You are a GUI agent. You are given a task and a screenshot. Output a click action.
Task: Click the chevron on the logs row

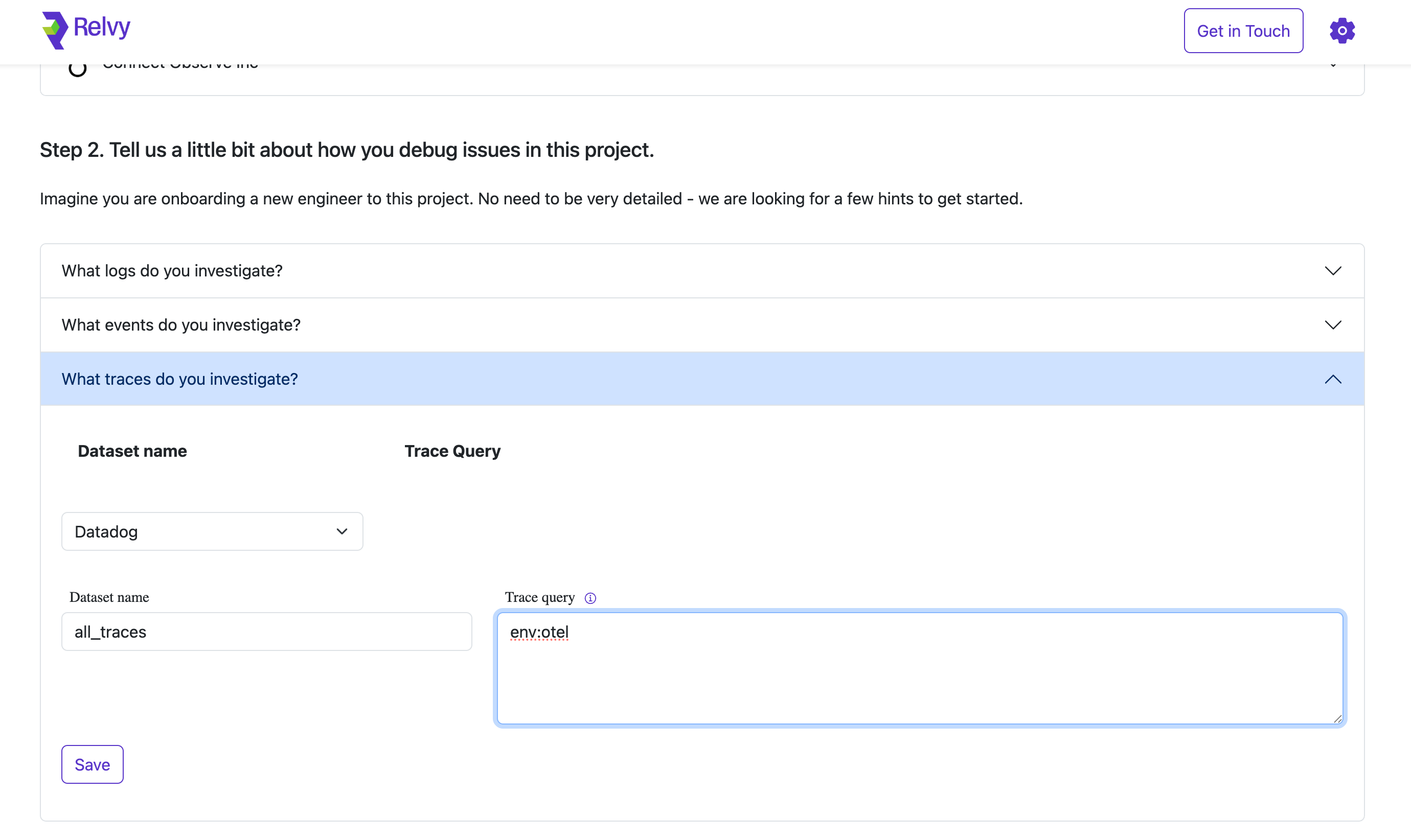[1333, 271]
